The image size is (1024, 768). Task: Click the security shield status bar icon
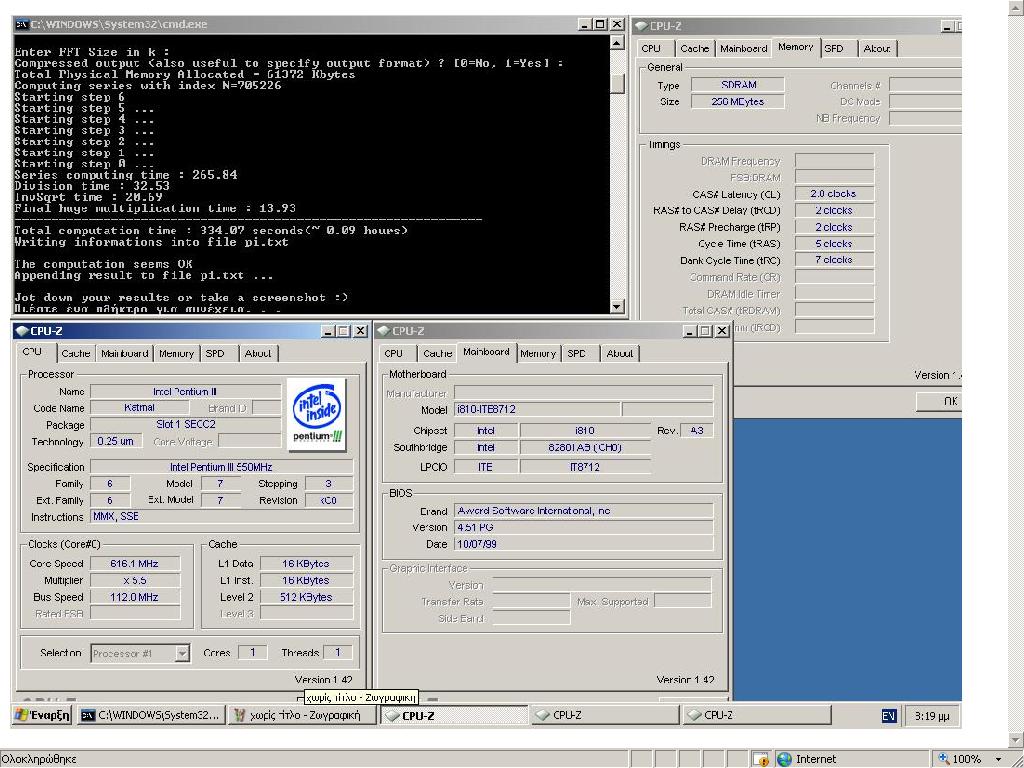[x=761, y=759]
